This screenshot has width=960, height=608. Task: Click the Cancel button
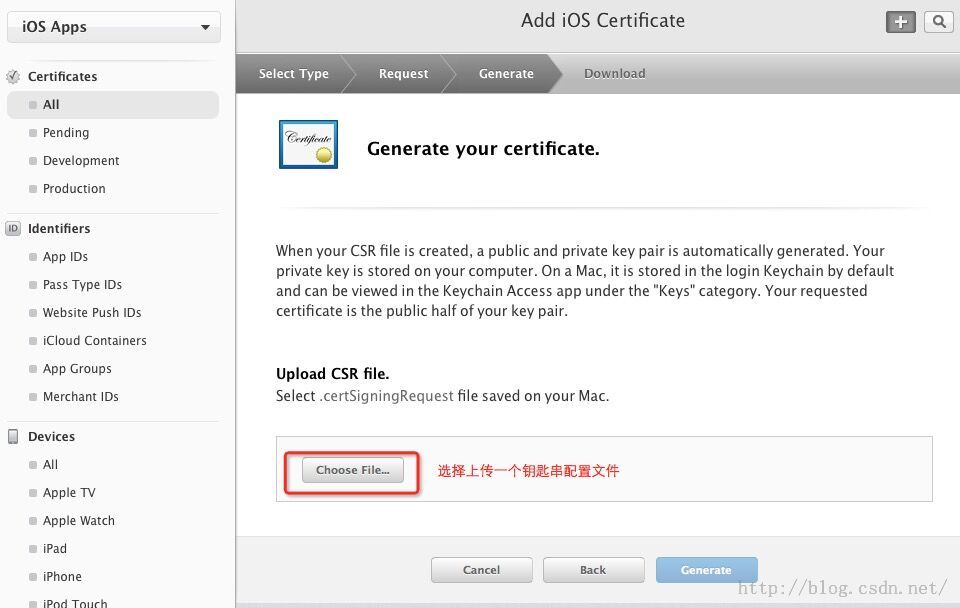[x=481, y=570]
